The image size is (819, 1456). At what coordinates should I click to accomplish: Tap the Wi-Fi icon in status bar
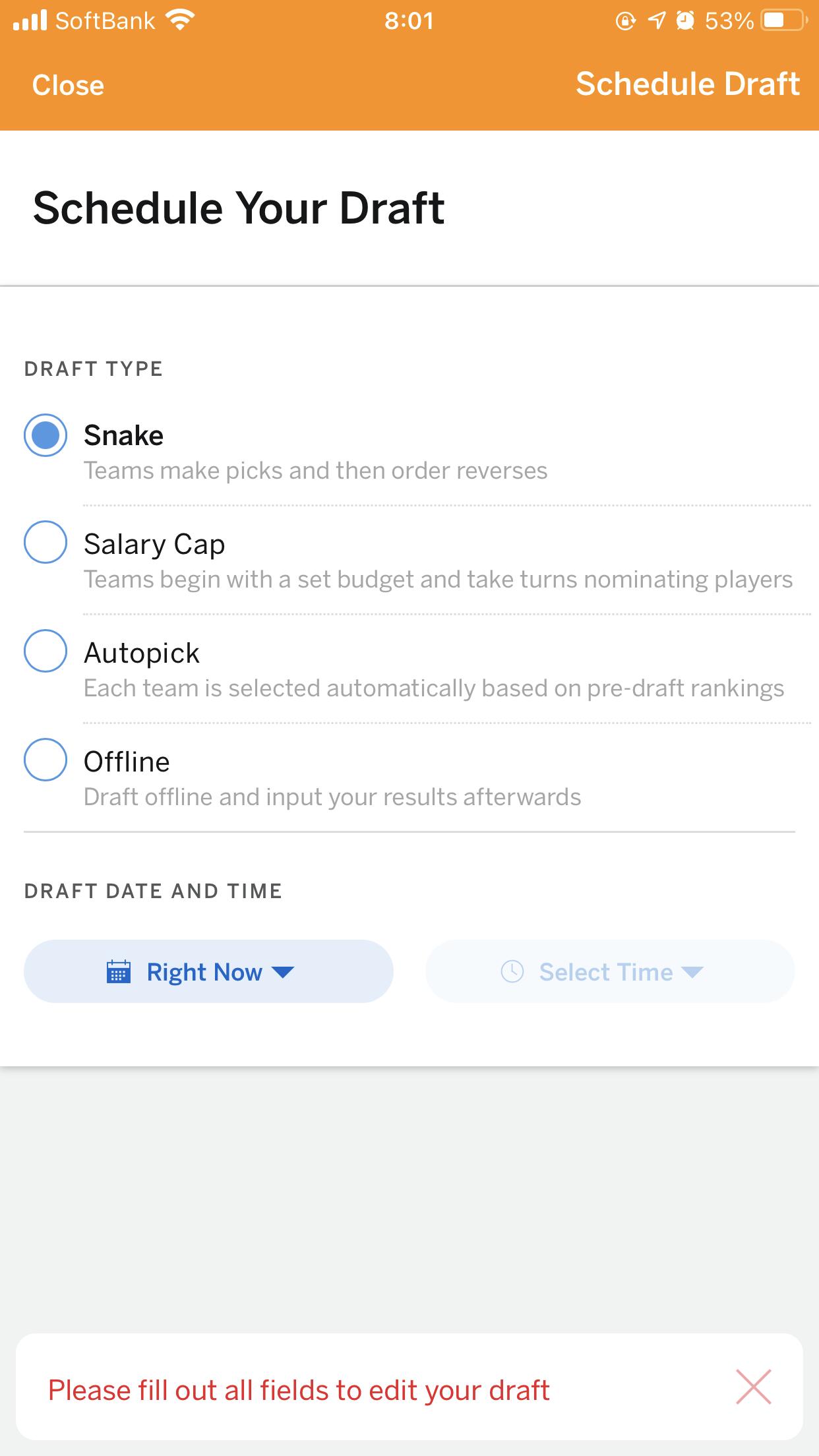click(179, 20)
